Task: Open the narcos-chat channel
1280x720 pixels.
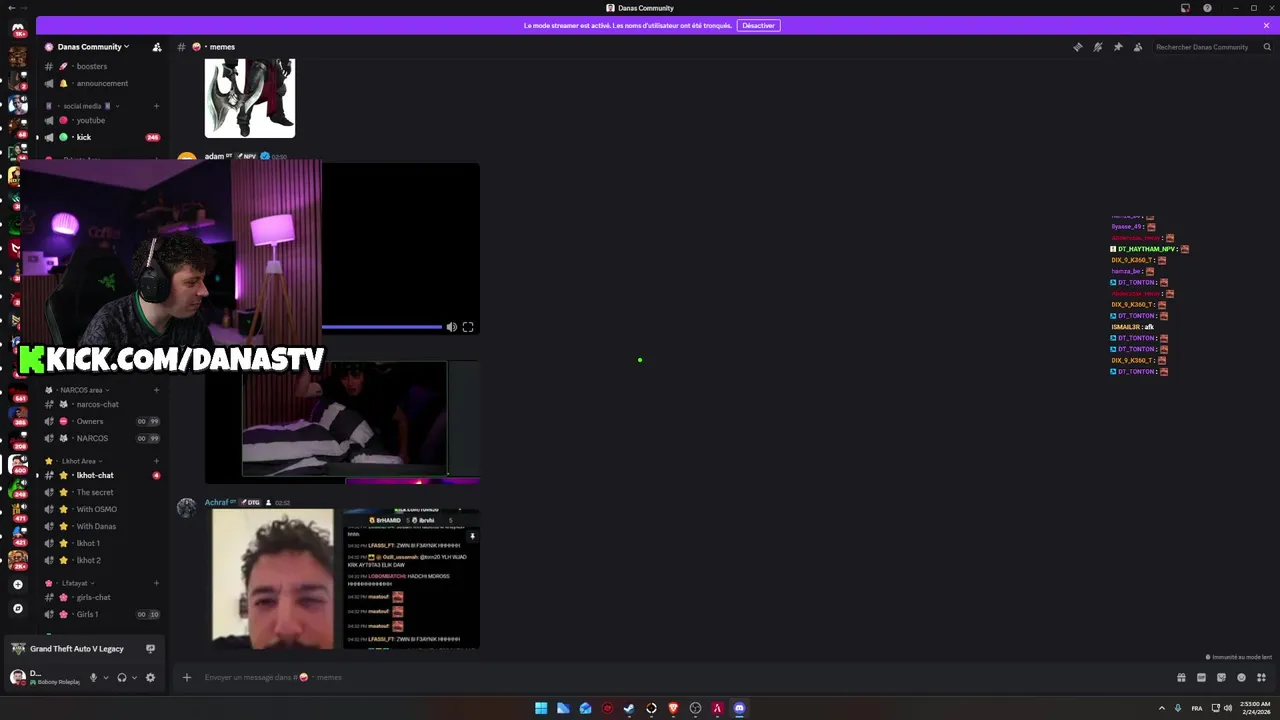Action: pyautogui.click(x=100, y=404)
